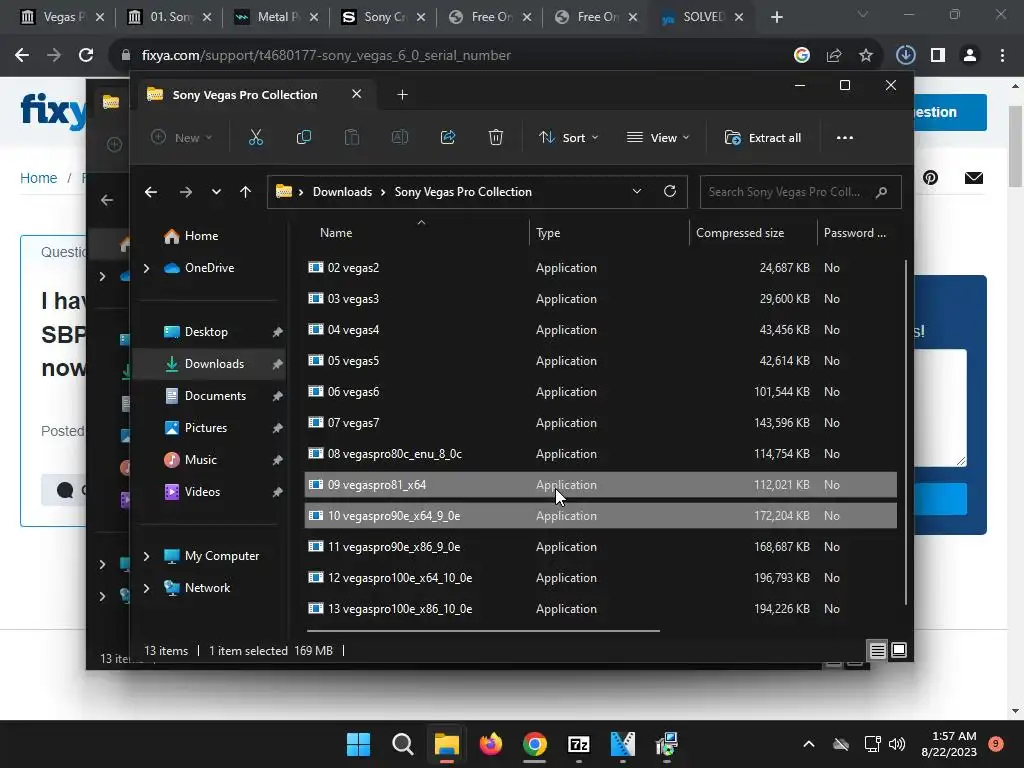Viewport: 1024px width, 768px height.
Task: Click the Home breadcrumb link on fixya
Action: tap(39, 178)
